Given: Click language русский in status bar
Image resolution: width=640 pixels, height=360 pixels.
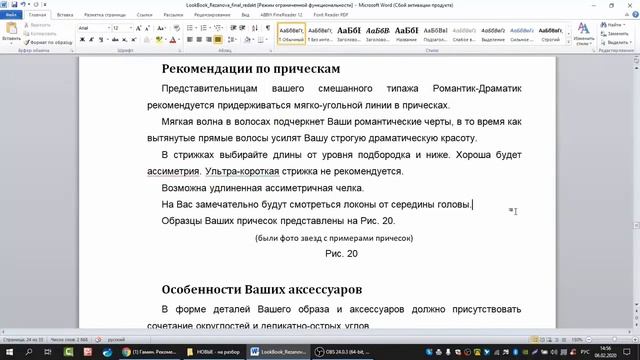Looking at the screenshot, I should [x=116, y=340].
